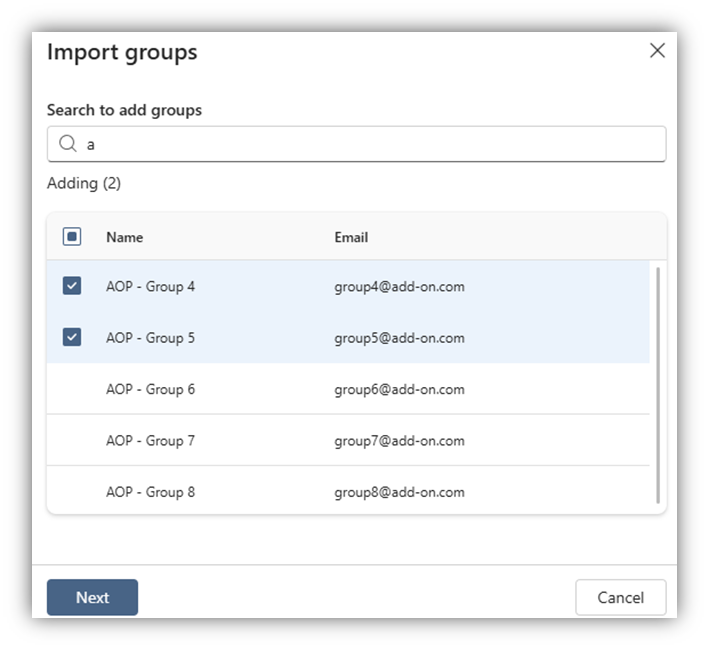Screen dimensions: 709x650
Task: Click the Adding (2) label
Action: pos(84,183)
